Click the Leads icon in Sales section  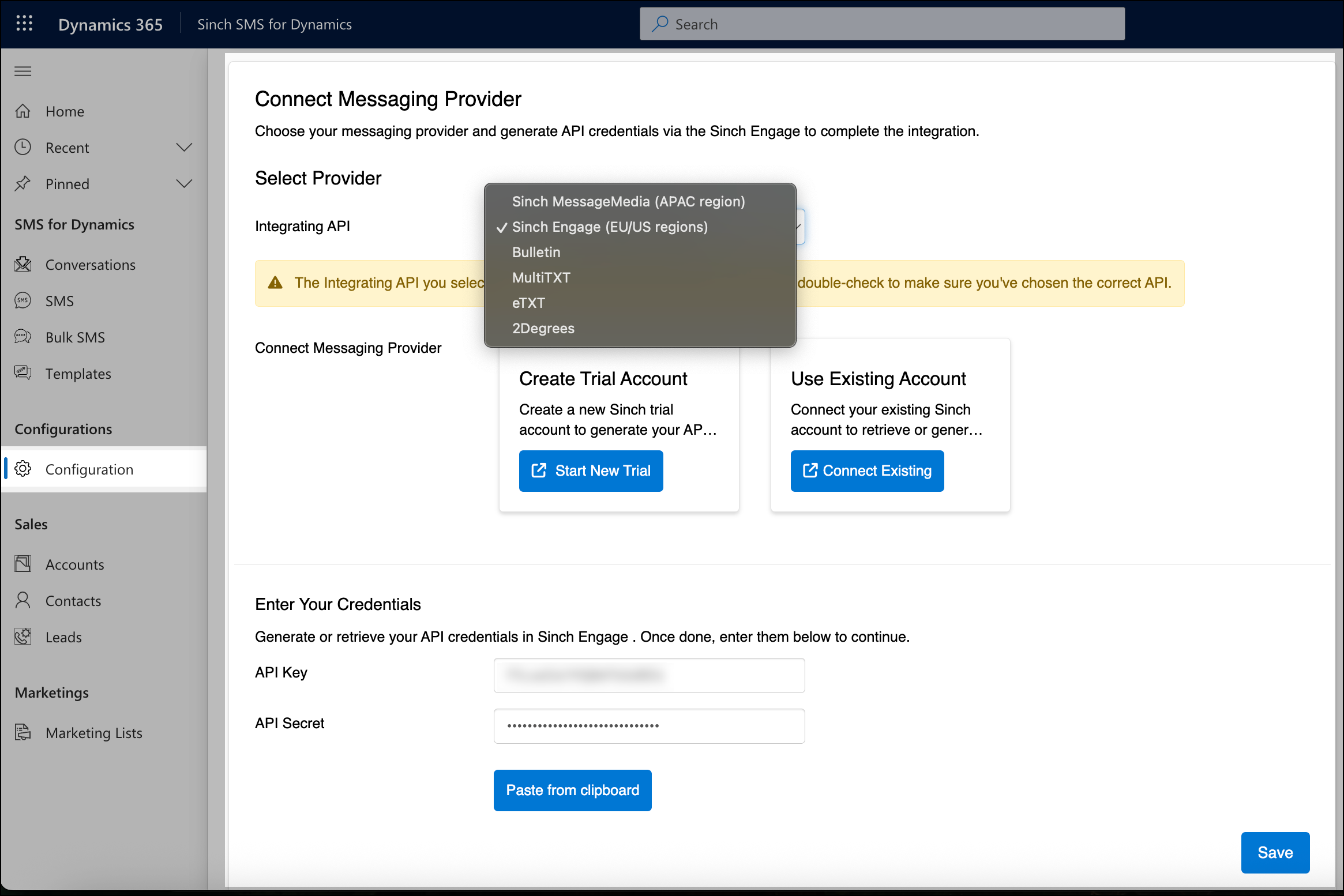click(23, 637)
